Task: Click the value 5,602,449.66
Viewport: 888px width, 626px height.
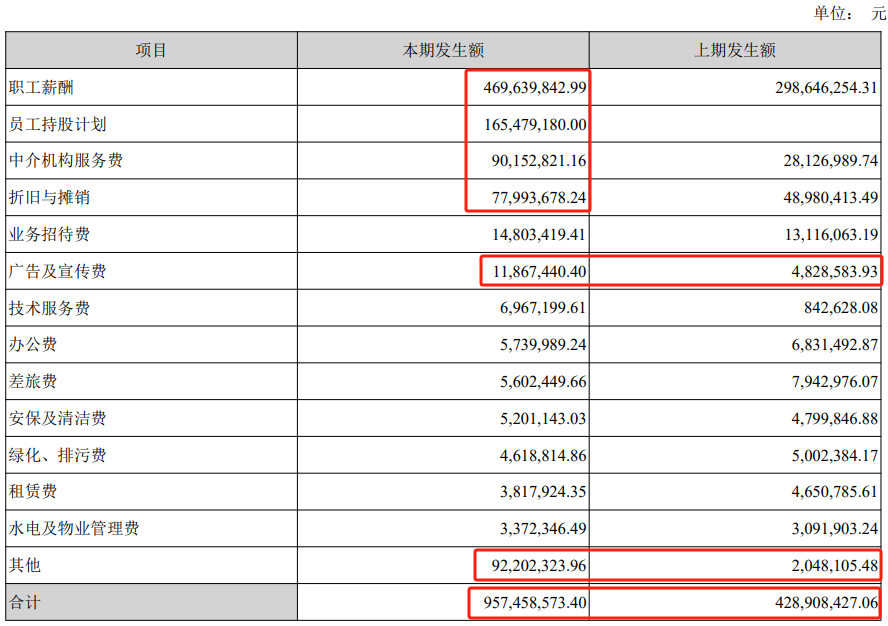Action: [x=543, y=382]
